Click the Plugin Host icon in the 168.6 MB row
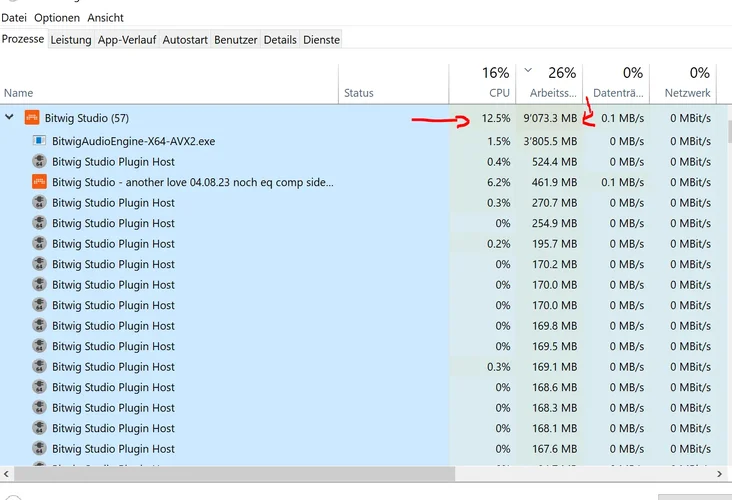 coord(39,387)
